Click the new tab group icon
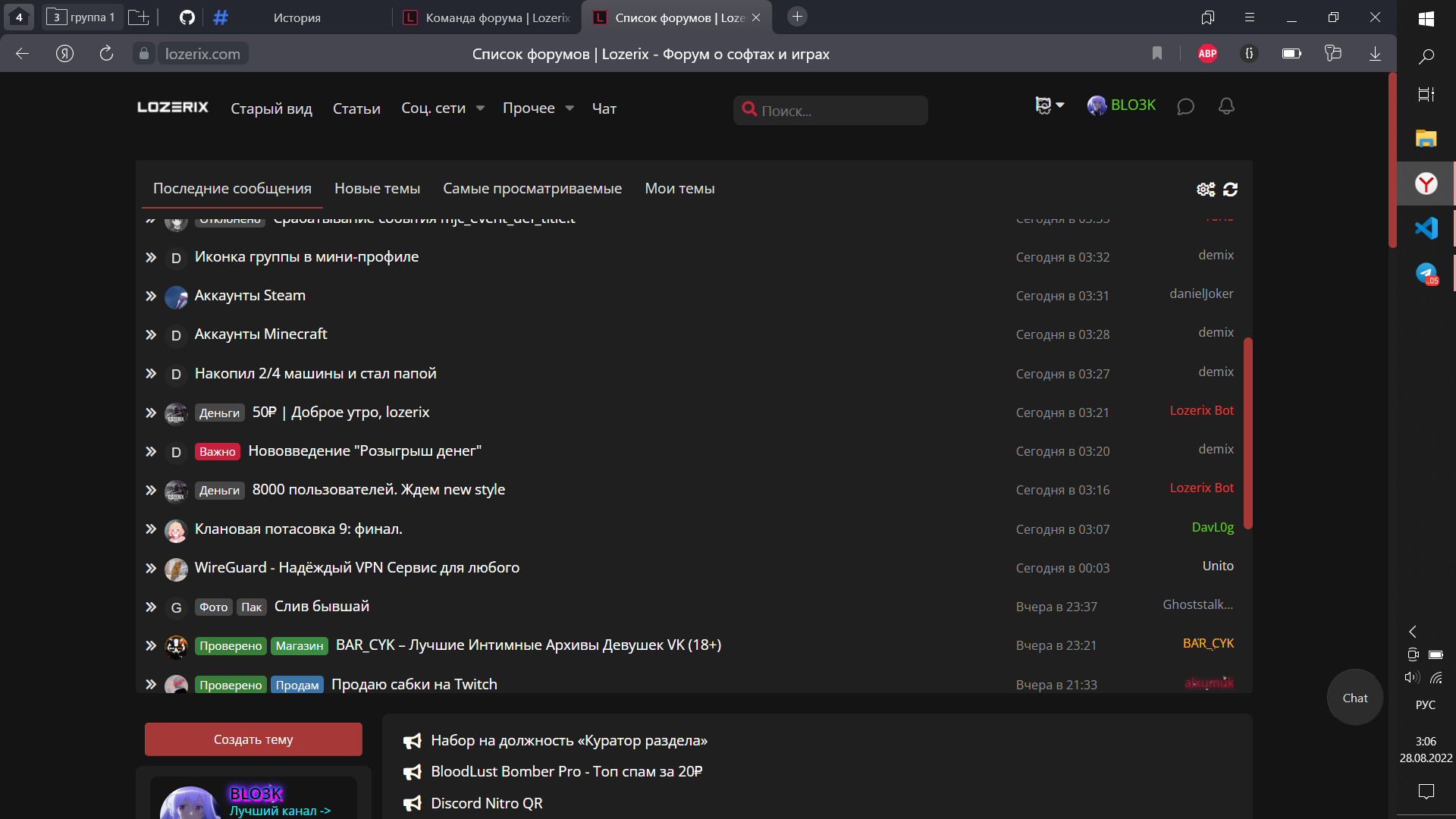This screenshot has width=1456, height=819. (139, 17)
